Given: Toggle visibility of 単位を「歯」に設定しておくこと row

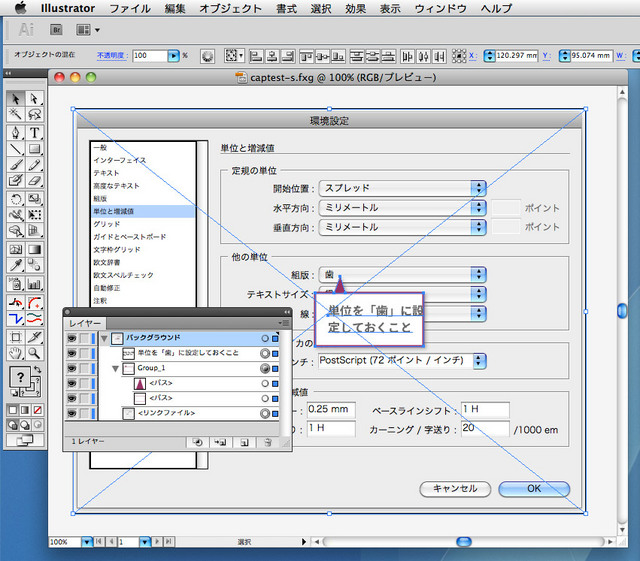Looking at the screenshot, I should (x=72, y=353).
